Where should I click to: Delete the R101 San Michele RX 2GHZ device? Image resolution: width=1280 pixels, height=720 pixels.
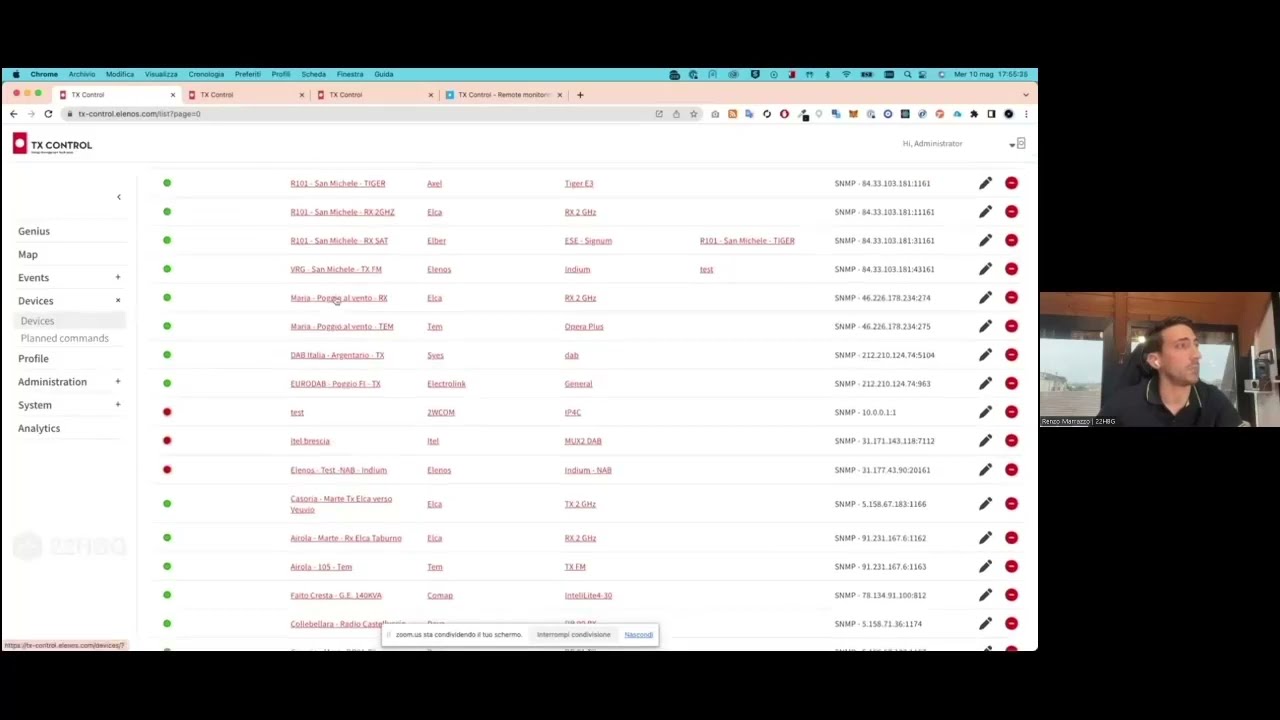point(1011,212)
